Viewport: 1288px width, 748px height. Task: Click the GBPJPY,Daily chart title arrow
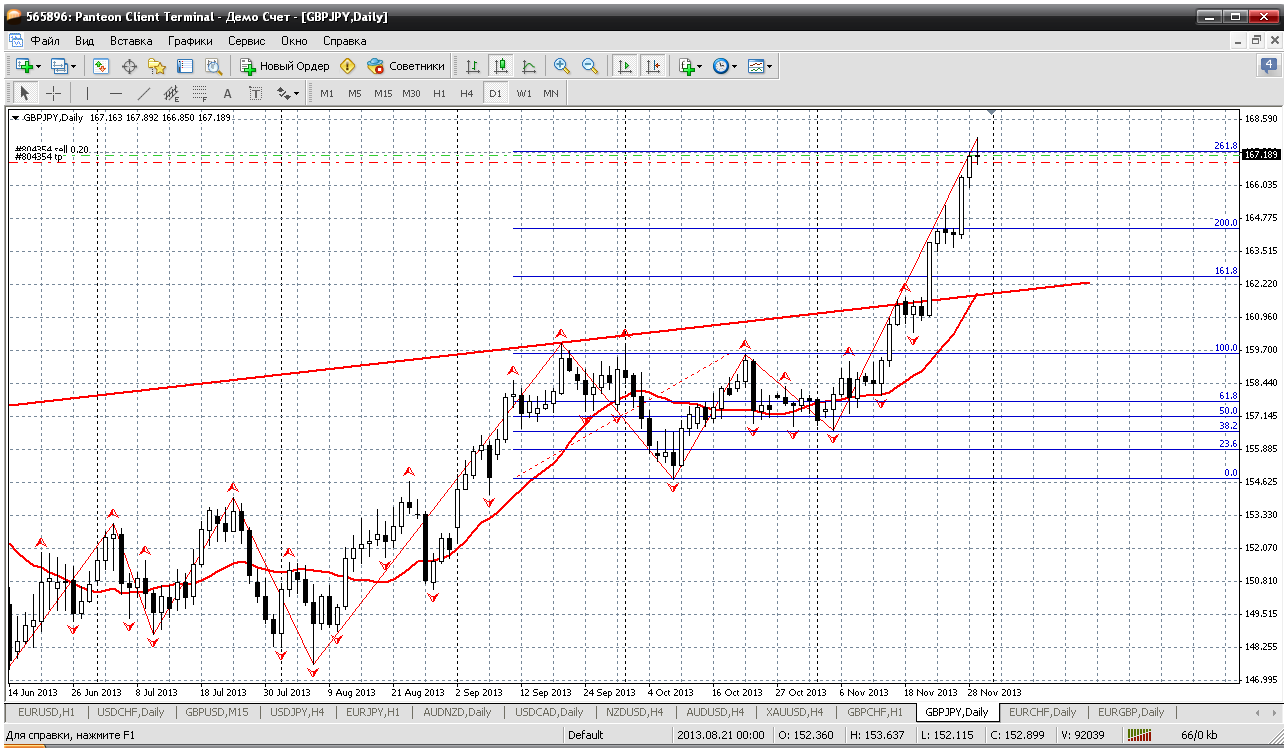tap(15, 118)
